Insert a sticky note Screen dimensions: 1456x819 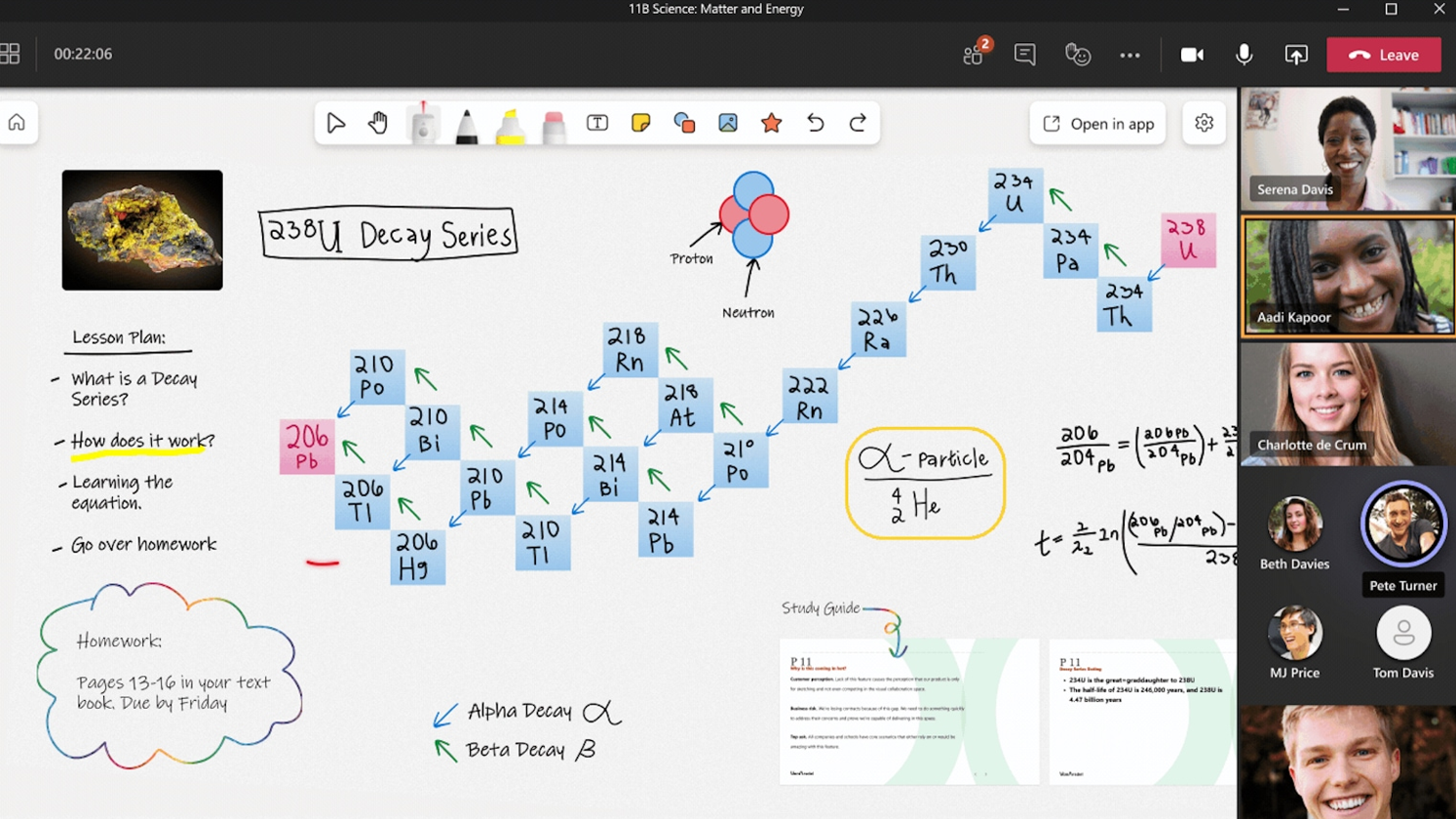coord(640,124)
